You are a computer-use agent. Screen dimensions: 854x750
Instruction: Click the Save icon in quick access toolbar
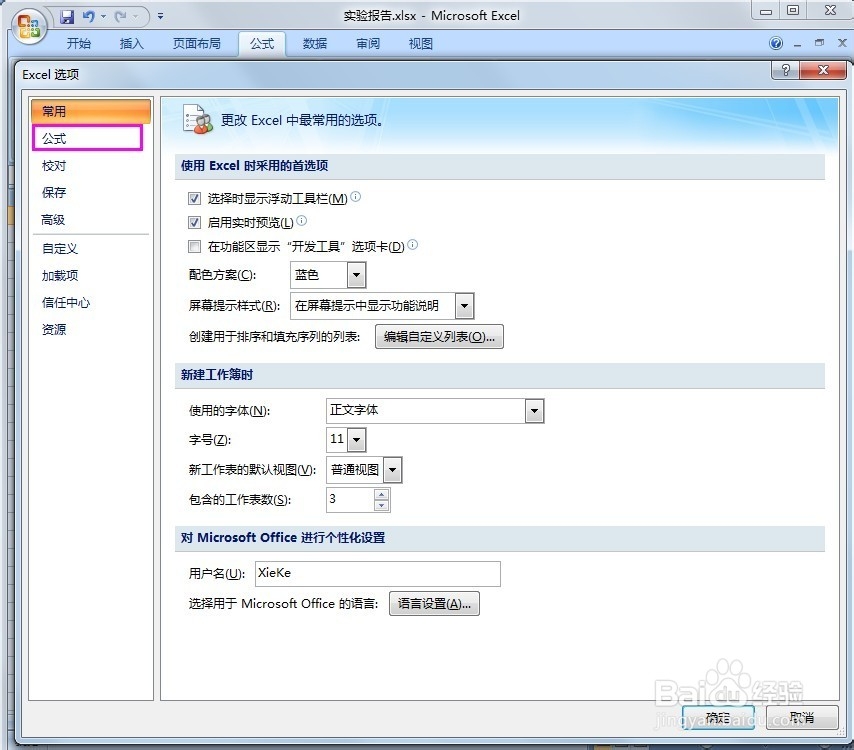click(x=67, y=17)
